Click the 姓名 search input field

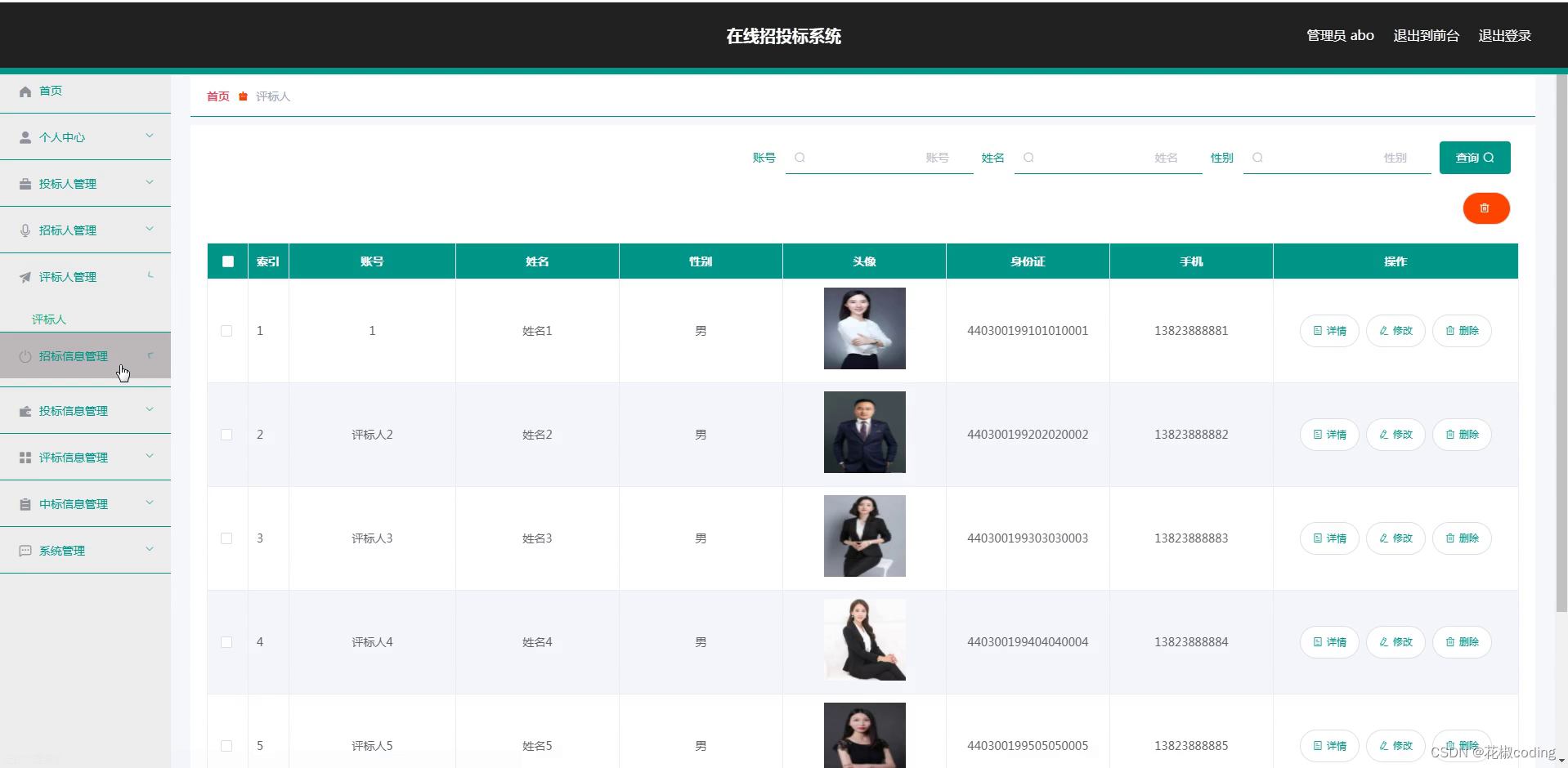point(1108,158)
